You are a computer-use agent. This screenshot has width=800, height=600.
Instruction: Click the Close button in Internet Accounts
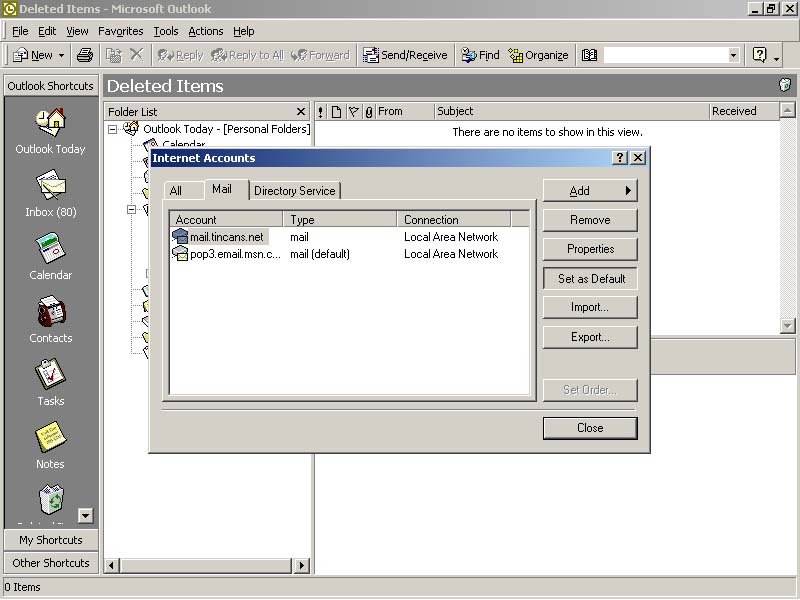point(590,428)
